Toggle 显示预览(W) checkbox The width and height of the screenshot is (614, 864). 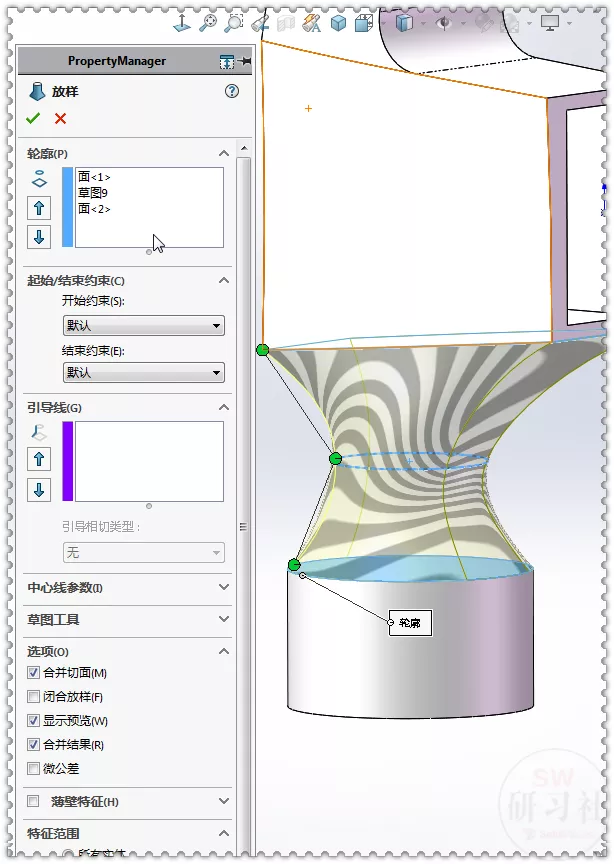[34, 720]
